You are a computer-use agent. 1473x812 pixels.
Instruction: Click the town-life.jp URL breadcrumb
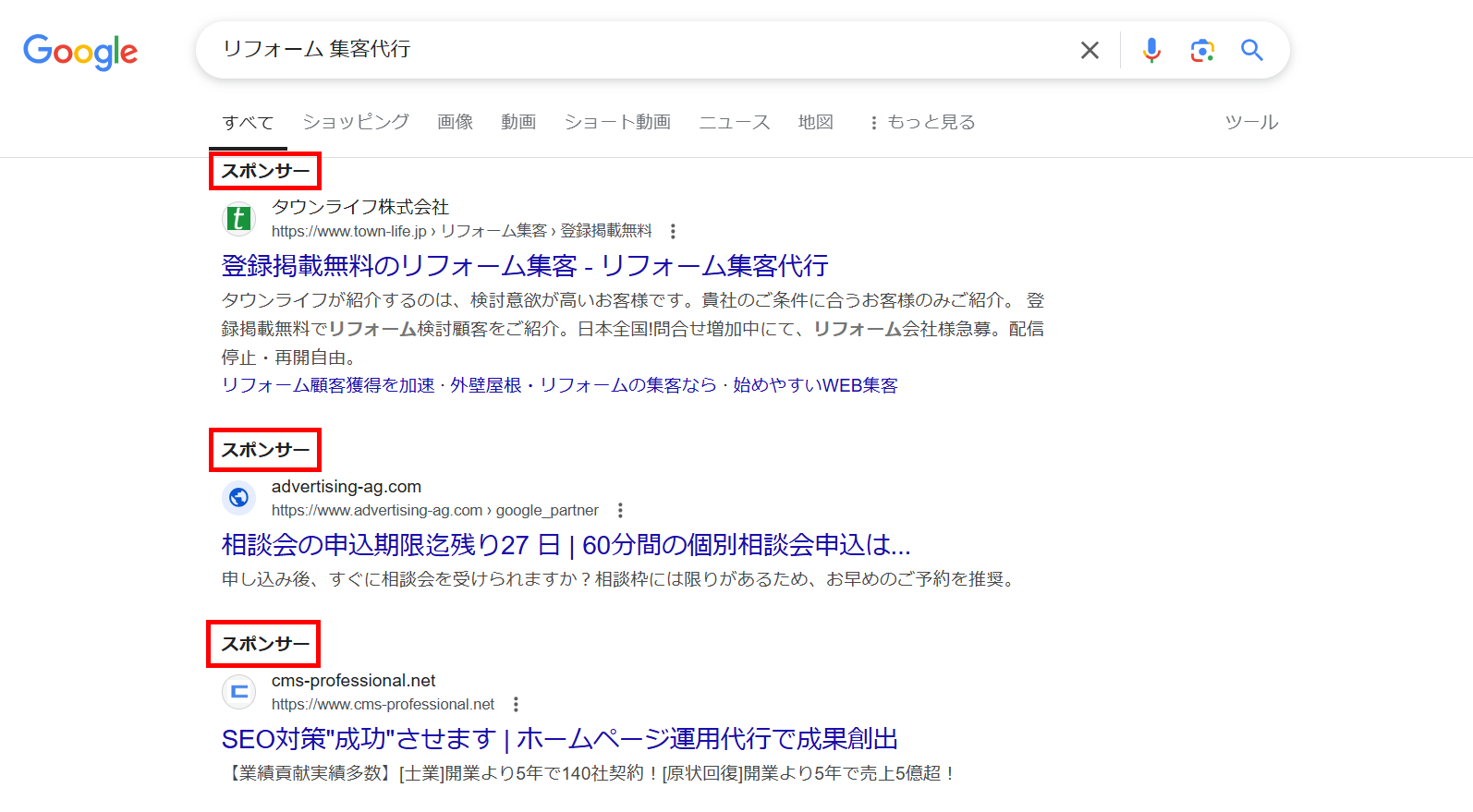[x=462, y=231]
